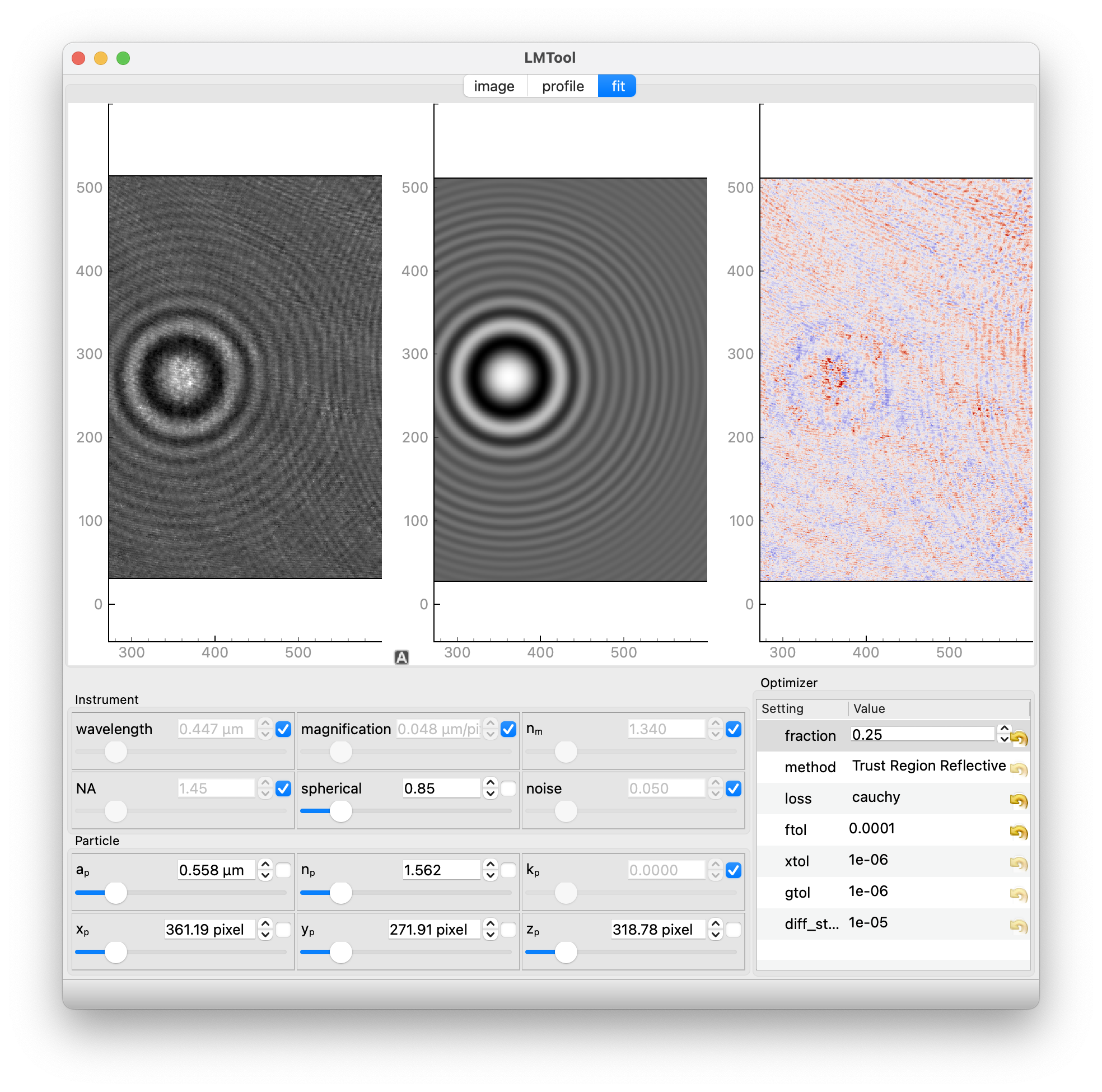This screenshot has width=1102, height=1092.
Task: Click the autoscale A button on plot
Action: 401,657
